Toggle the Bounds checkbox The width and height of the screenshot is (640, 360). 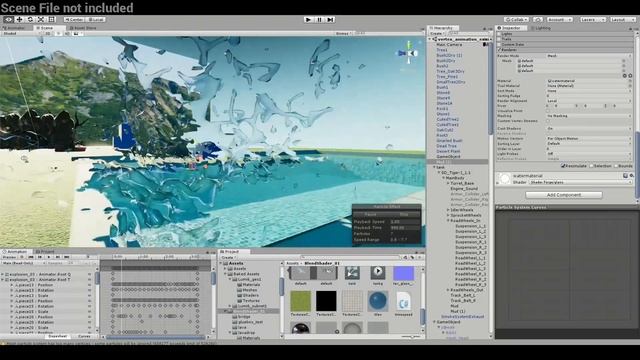[615, 166]
